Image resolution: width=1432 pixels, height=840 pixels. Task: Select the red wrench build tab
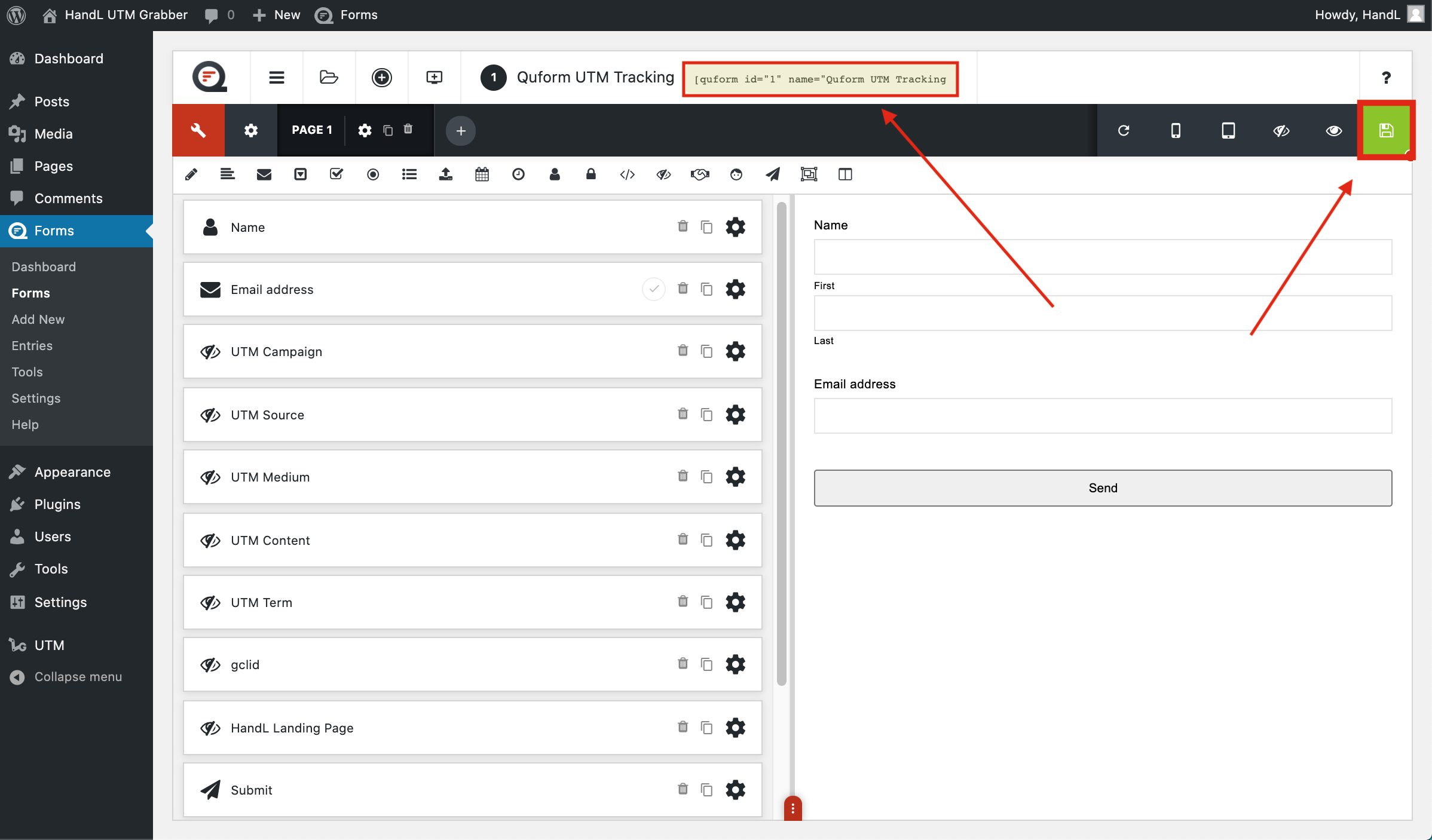coord(198,130)
